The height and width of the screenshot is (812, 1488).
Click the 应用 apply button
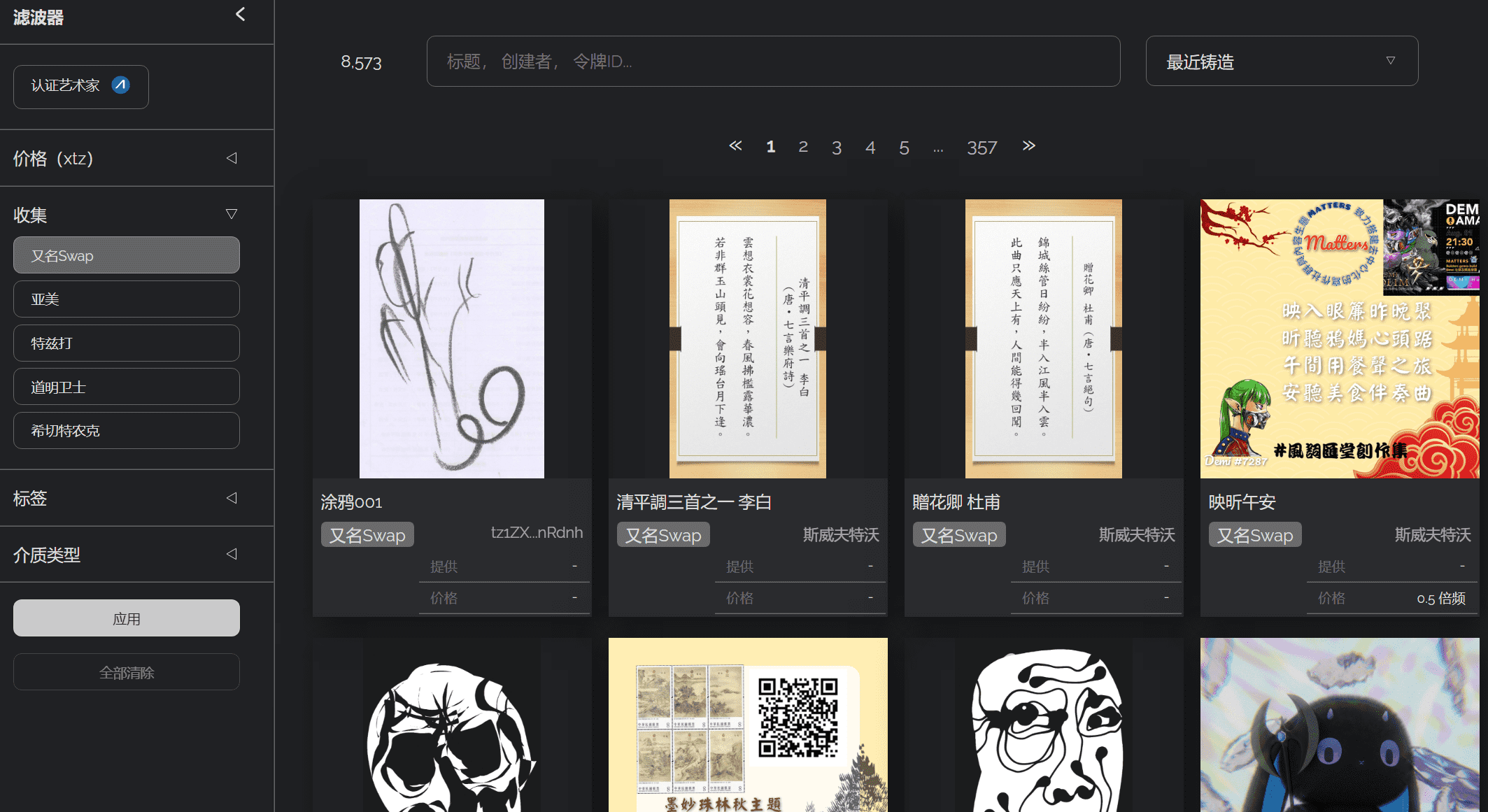point(126,618)
